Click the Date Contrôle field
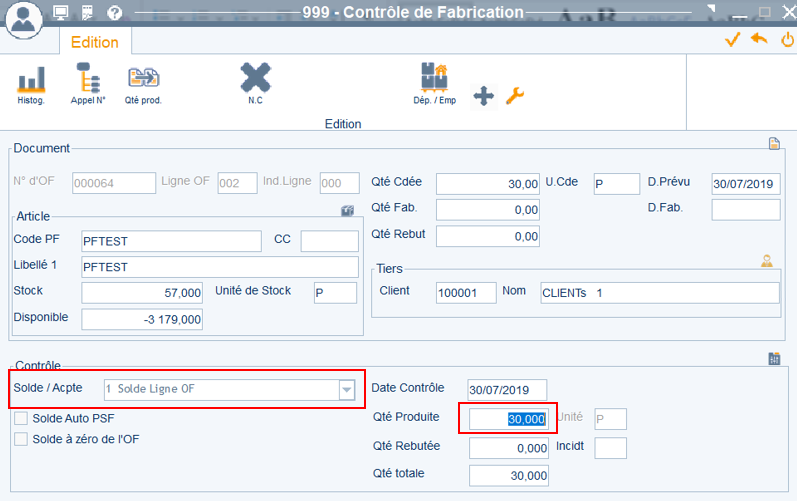797x501 pixels. click(507, 390)
